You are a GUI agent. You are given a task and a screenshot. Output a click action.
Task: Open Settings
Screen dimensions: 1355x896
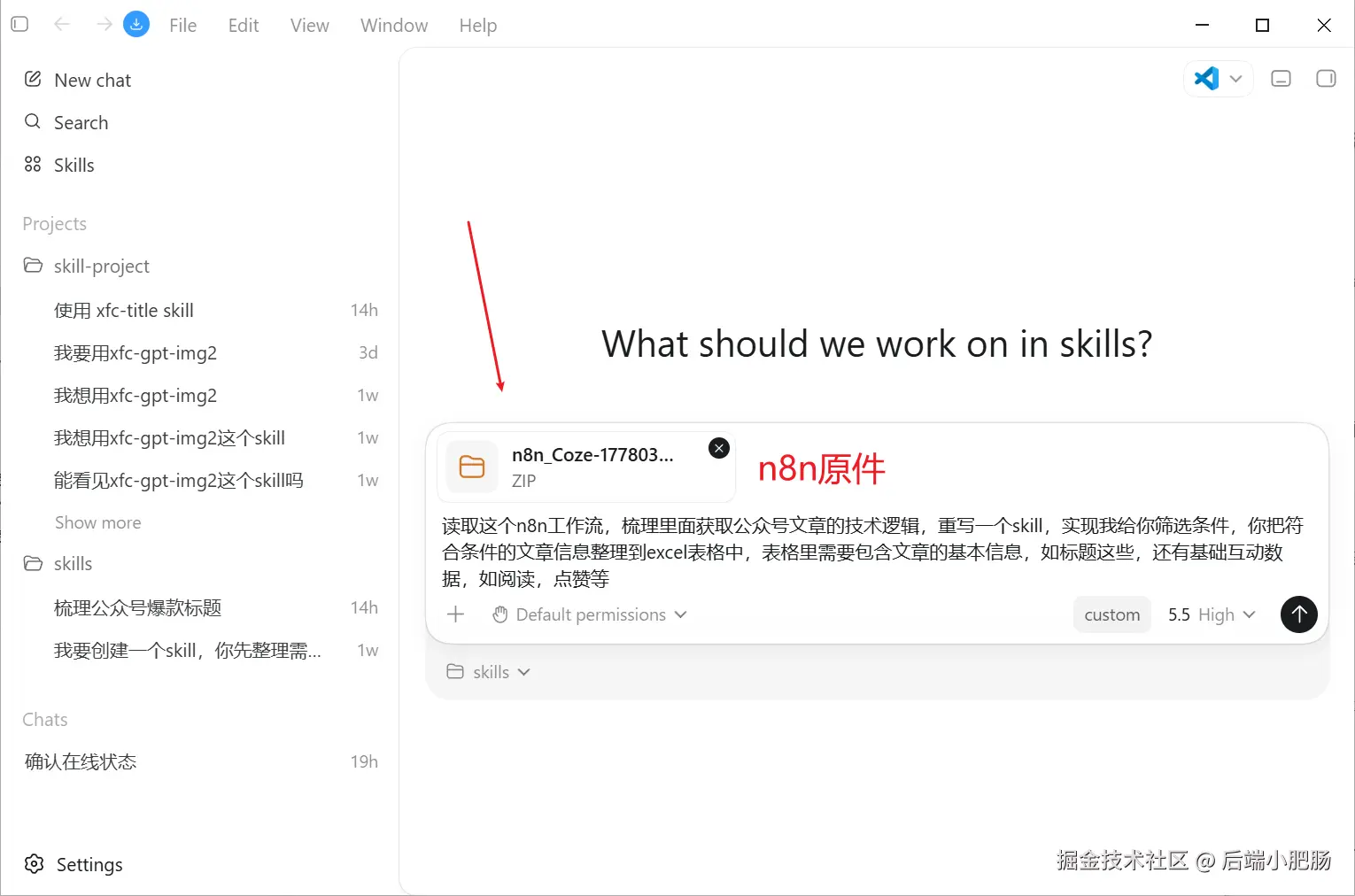tap(200, 864)
